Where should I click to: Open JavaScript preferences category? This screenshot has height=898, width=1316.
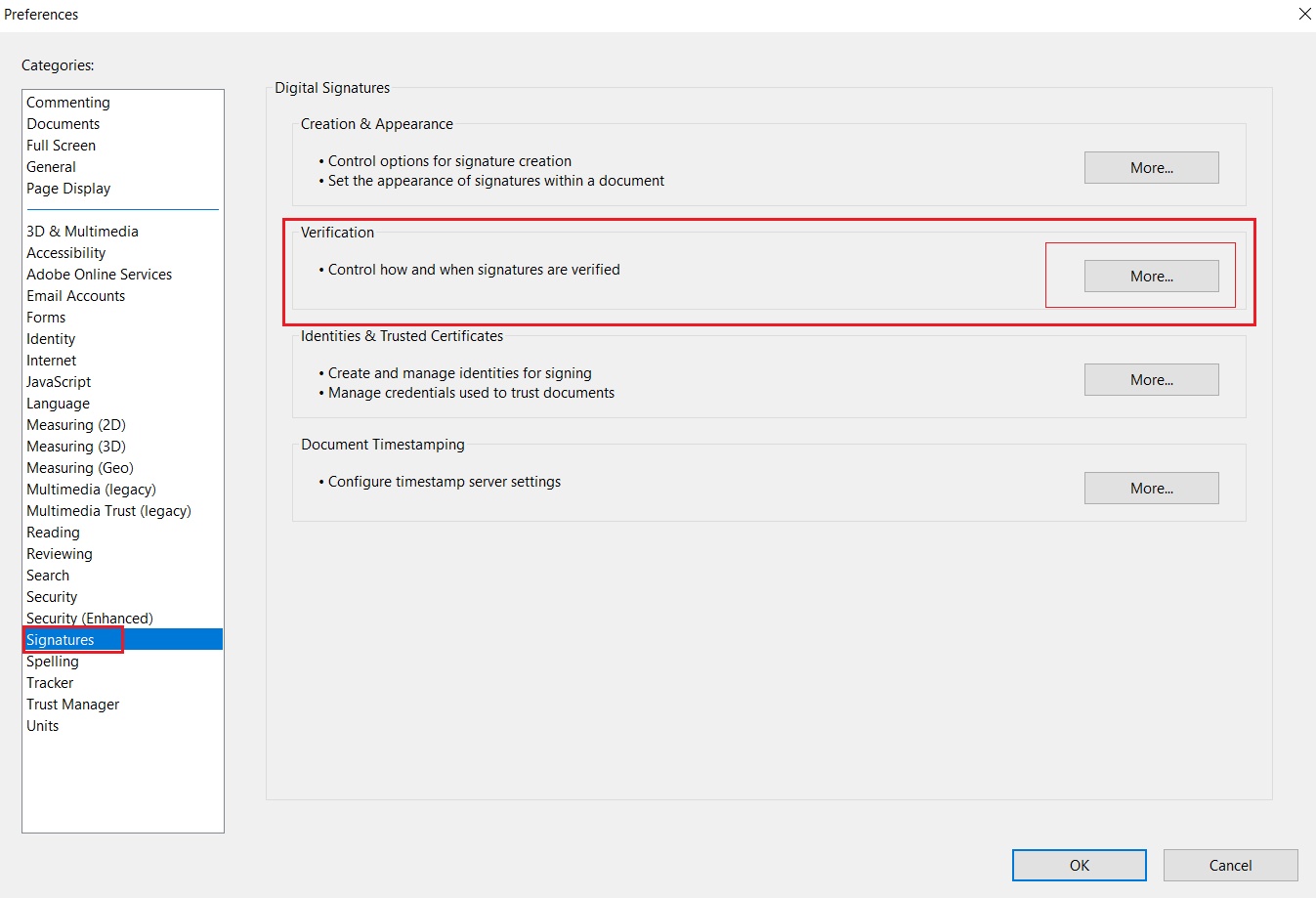click(x=59, y=382)
